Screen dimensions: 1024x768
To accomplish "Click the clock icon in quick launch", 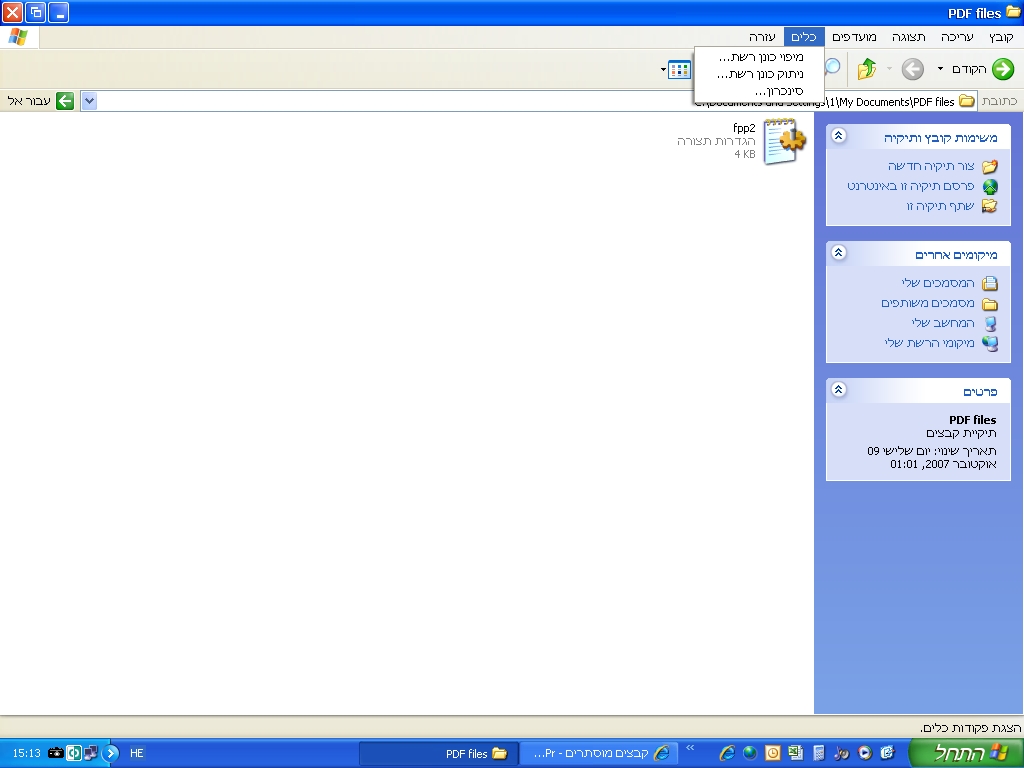I will [773, 753].
